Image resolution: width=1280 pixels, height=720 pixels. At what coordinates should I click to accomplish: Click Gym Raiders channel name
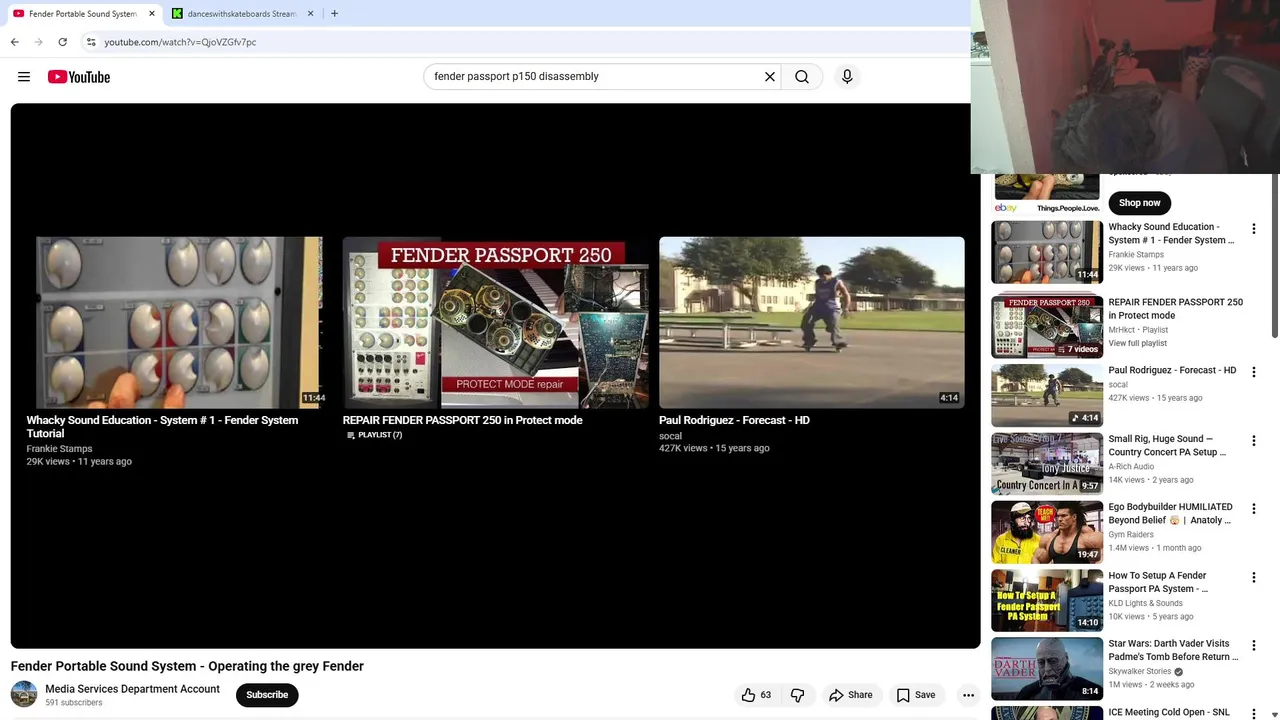tap(1131, 535)
